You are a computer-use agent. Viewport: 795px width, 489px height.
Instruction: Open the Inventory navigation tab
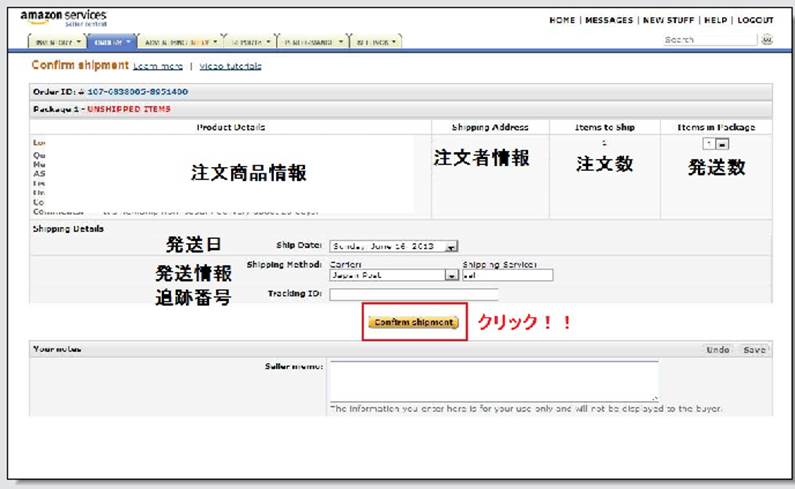[57, 42]
